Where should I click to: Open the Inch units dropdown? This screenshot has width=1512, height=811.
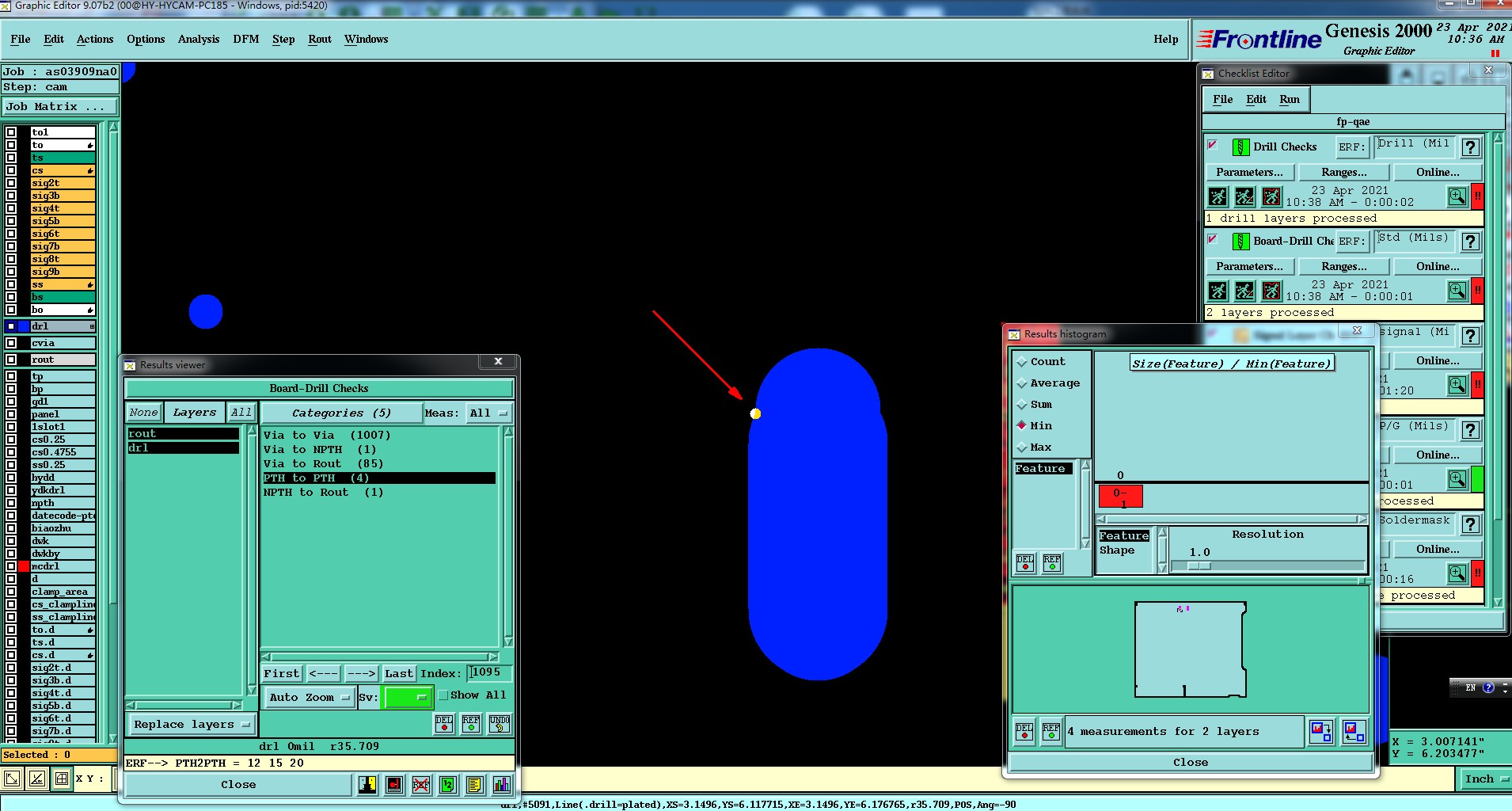[x=1486, y=779]
